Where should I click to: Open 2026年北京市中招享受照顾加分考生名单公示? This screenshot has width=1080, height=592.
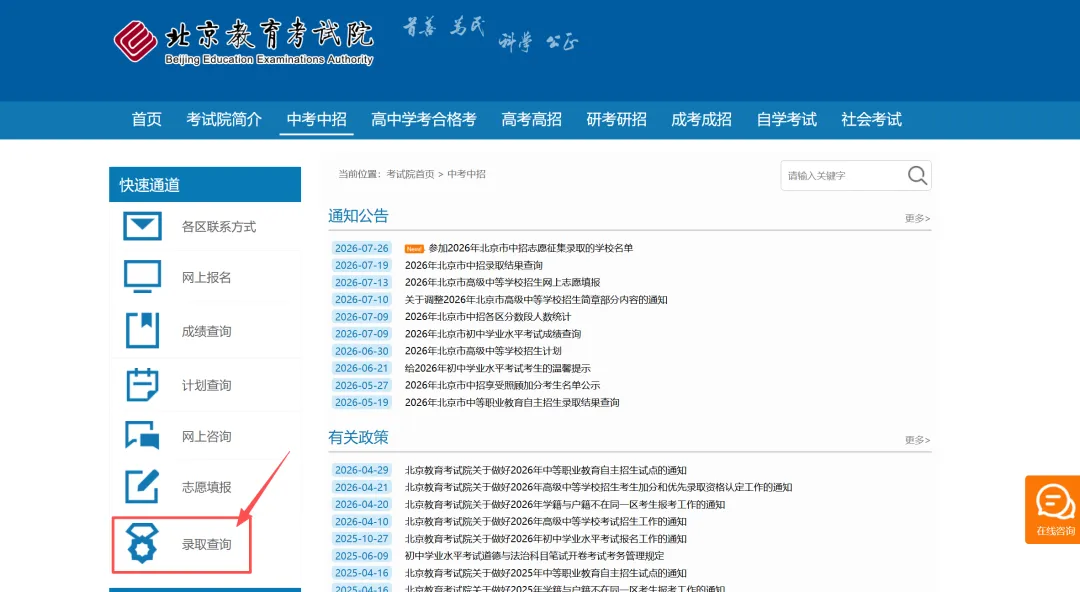click(x=502, y=385)
